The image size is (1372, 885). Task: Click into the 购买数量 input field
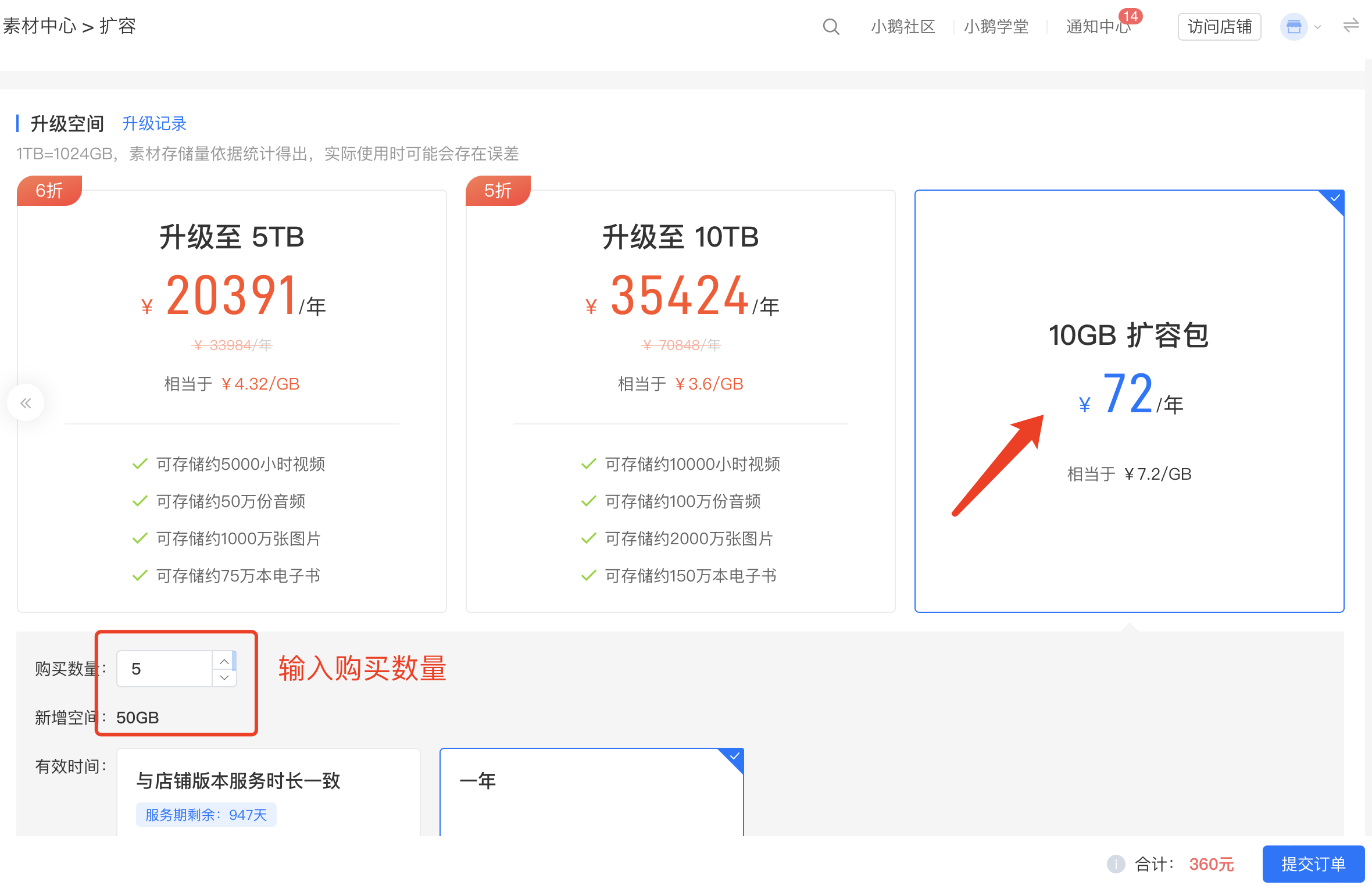pos(165,669)
